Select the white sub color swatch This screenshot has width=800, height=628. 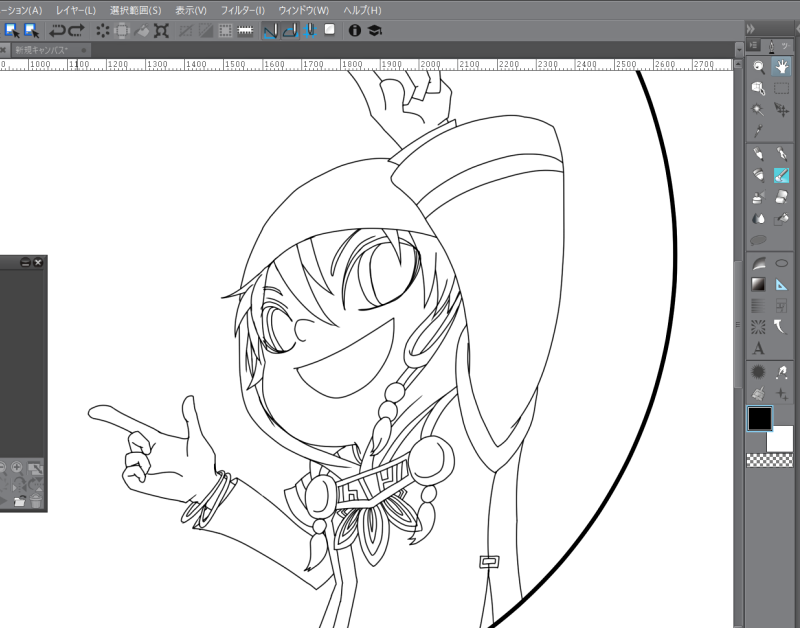click(781, 439)
